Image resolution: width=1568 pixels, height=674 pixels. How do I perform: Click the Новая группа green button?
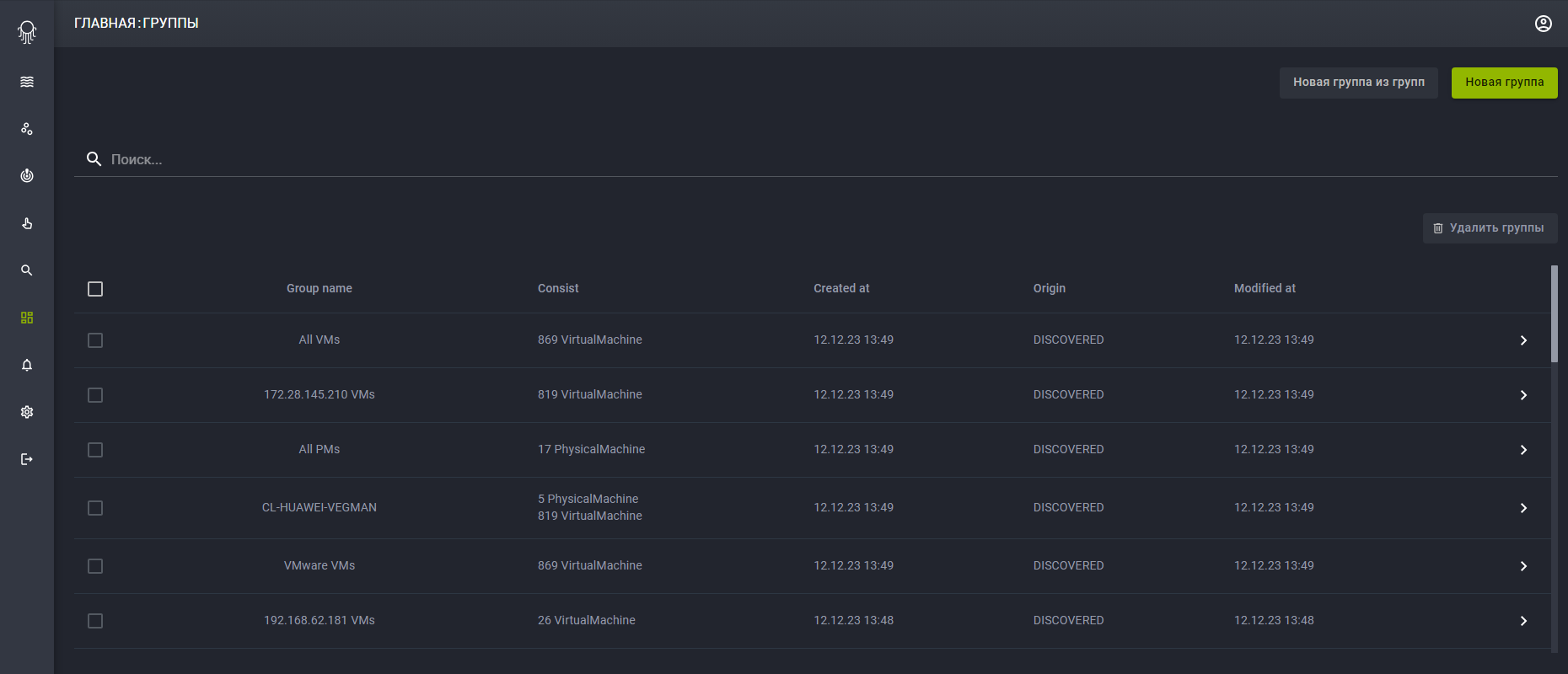click(1504, 83)
